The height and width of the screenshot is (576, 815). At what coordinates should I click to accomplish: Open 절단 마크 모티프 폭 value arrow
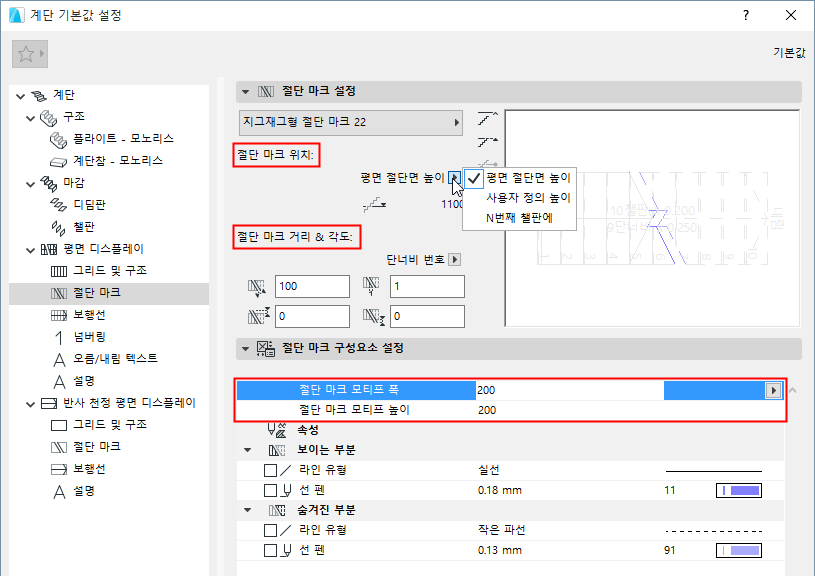[x=773, y=390]
